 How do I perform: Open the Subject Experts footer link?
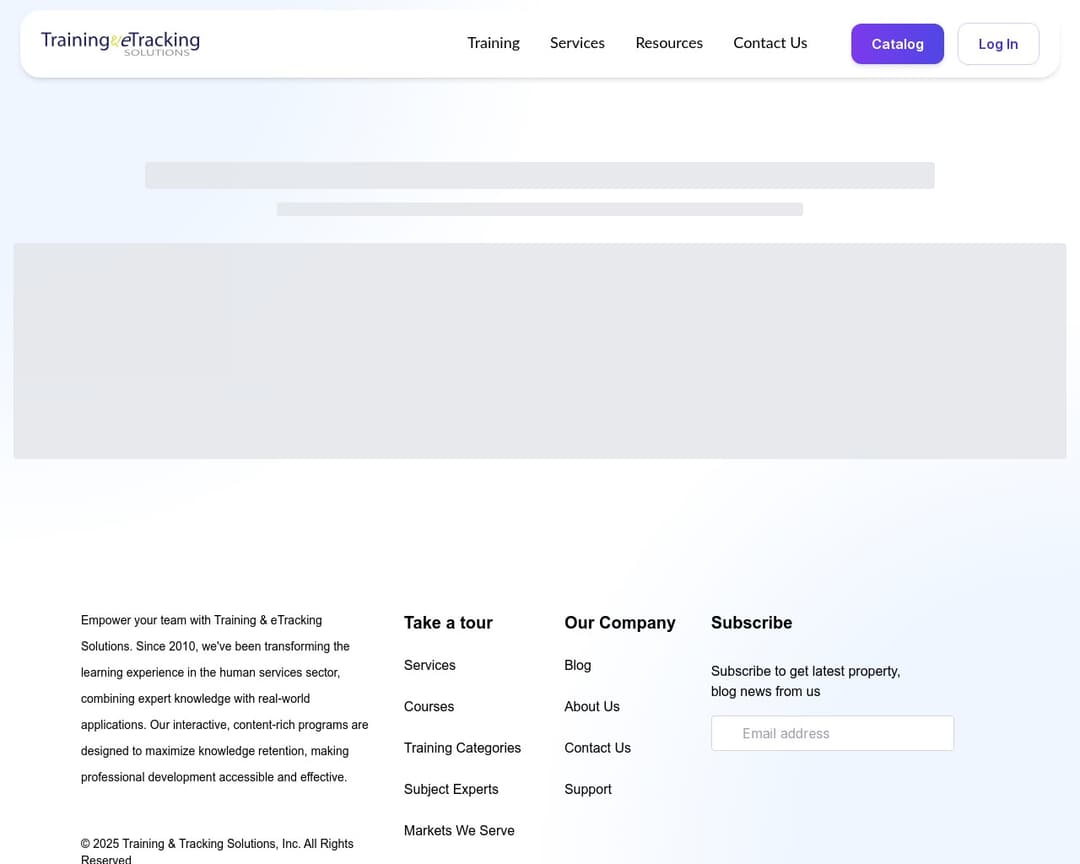tap(451, 789)
